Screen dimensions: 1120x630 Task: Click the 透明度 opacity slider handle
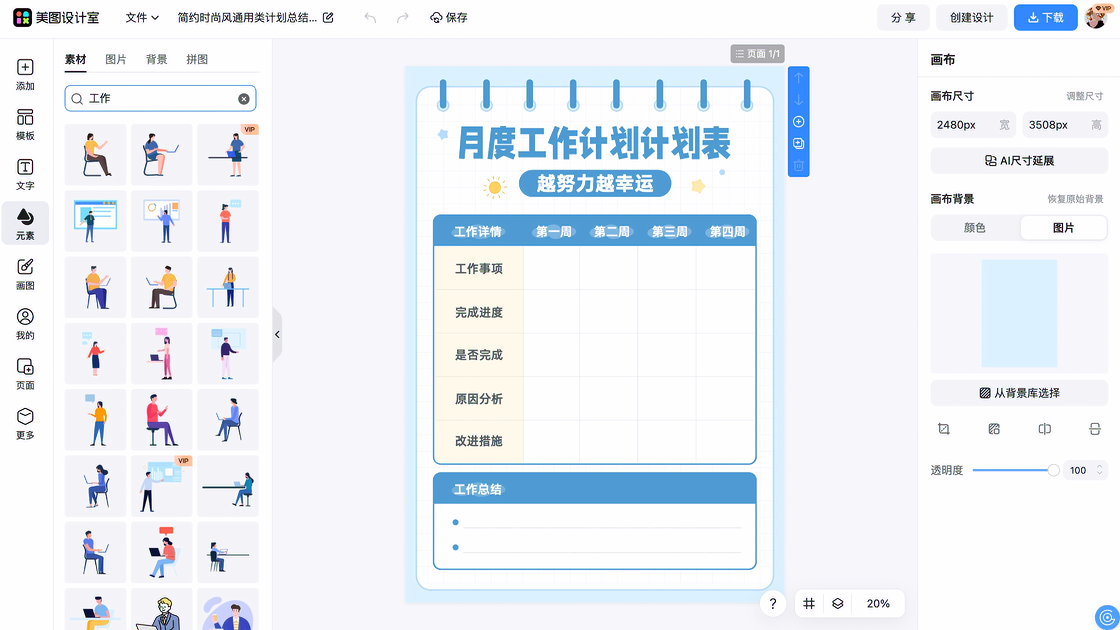pyautogui.click(x=1053, y=470)
